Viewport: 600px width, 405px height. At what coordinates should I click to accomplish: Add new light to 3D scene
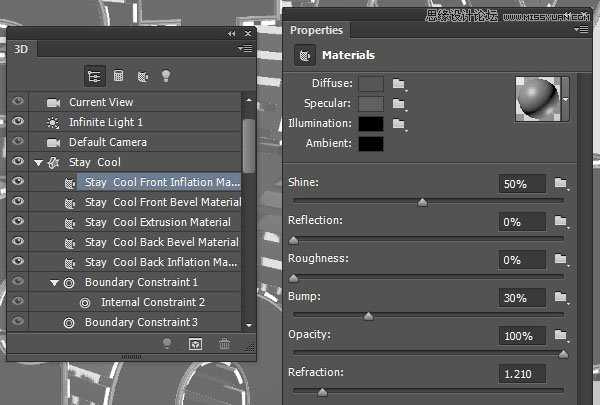click(x=167, y=343)
